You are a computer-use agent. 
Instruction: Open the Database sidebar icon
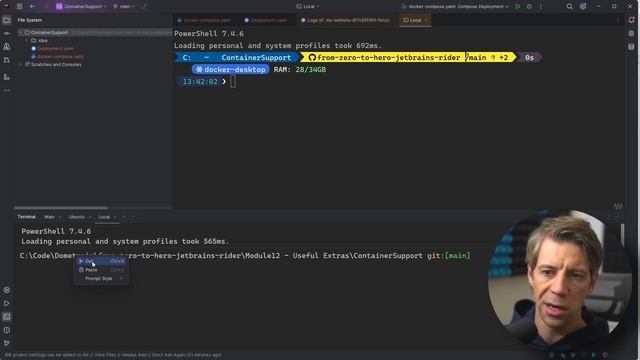point(631,47)
